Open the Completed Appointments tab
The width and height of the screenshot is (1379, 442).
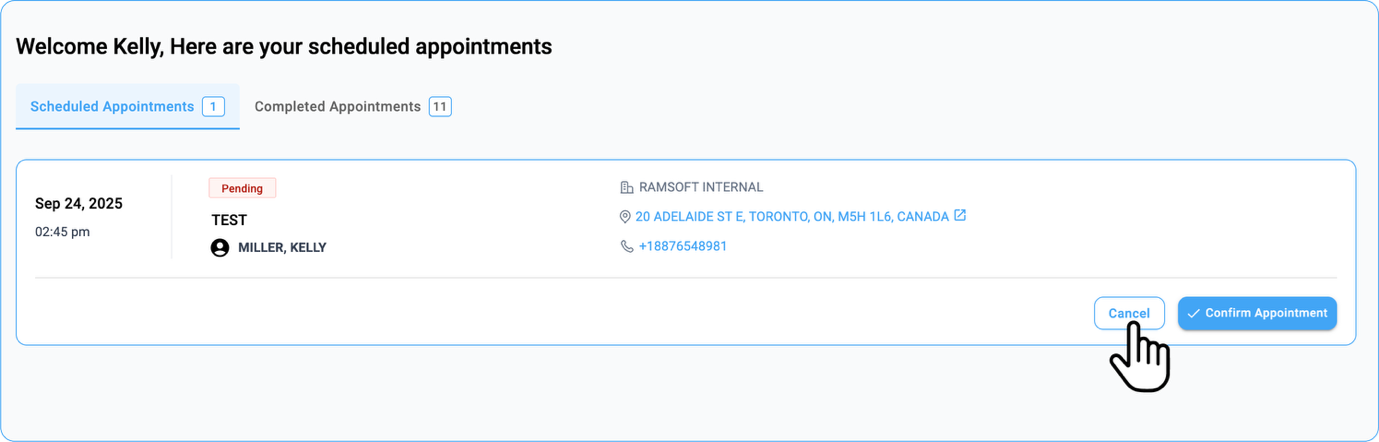click(x=337, y=107)
